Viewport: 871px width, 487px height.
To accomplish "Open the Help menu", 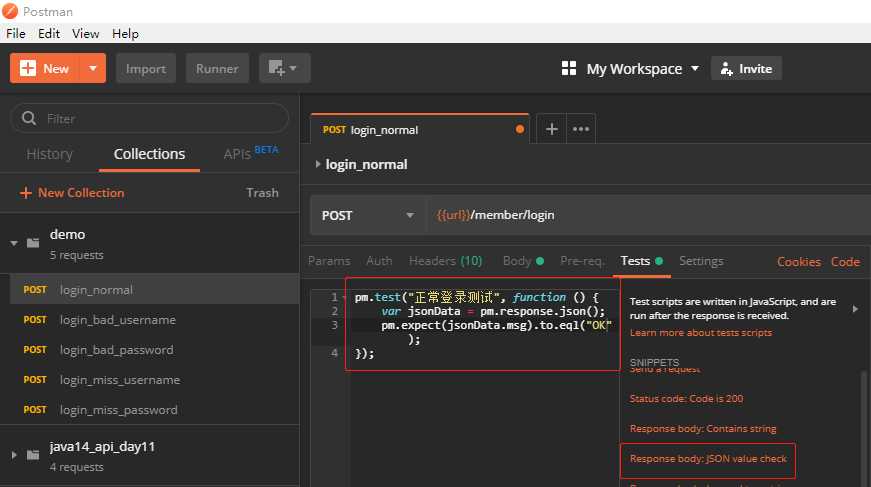I will [125, 33].
